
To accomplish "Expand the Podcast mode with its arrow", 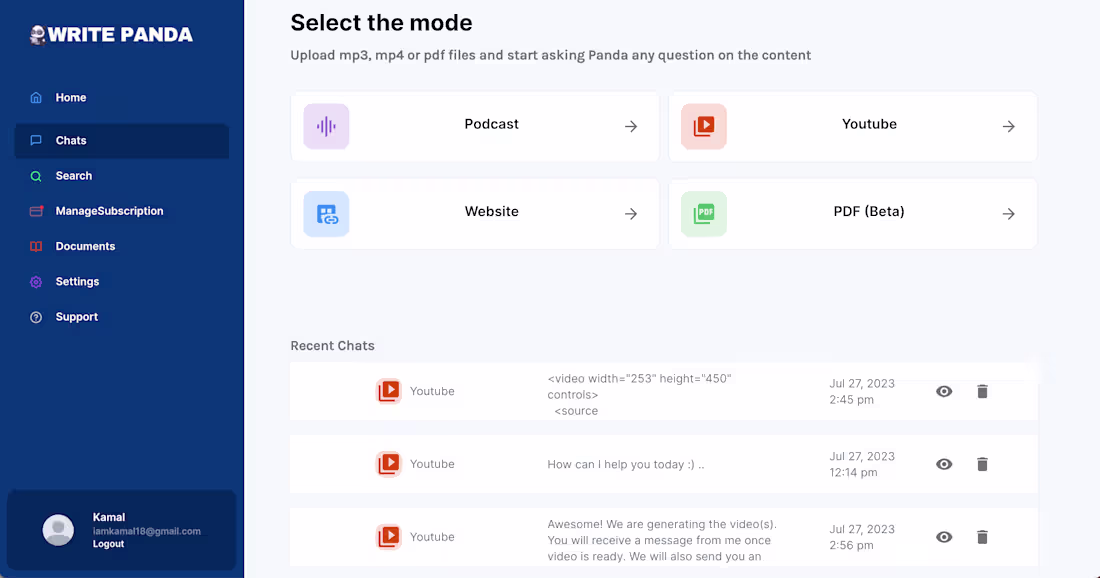I will coord(630,126).
